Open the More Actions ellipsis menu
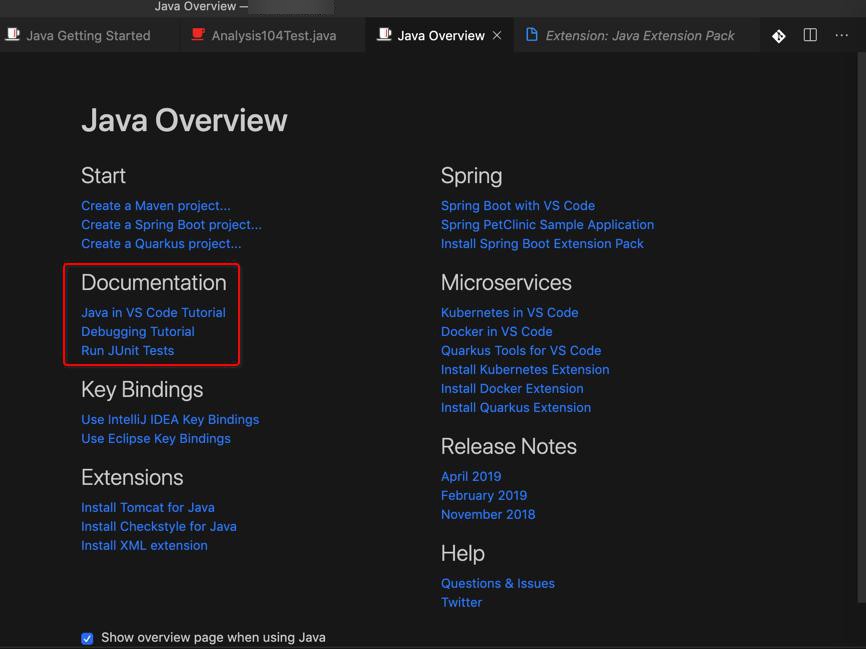 (x=841, y=35)
